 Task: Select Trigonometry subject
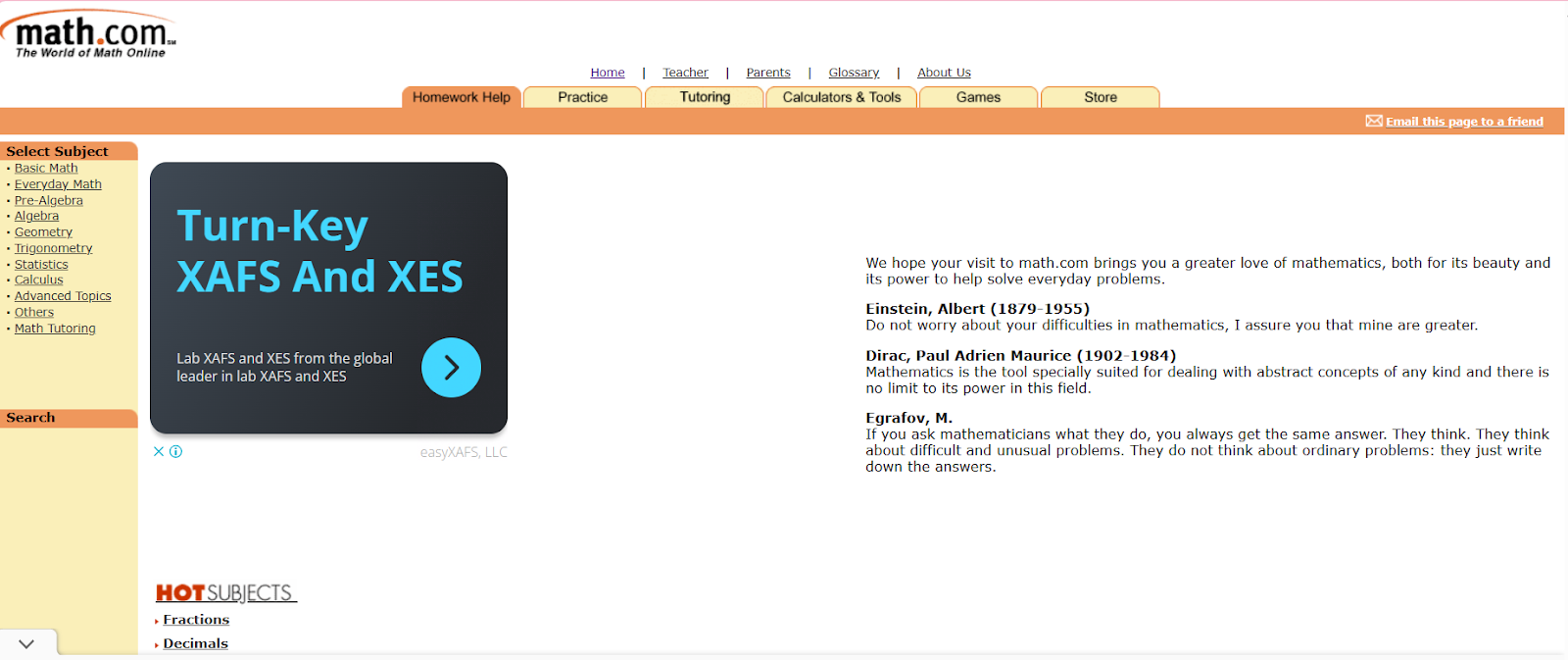click(x=53, y=248)
